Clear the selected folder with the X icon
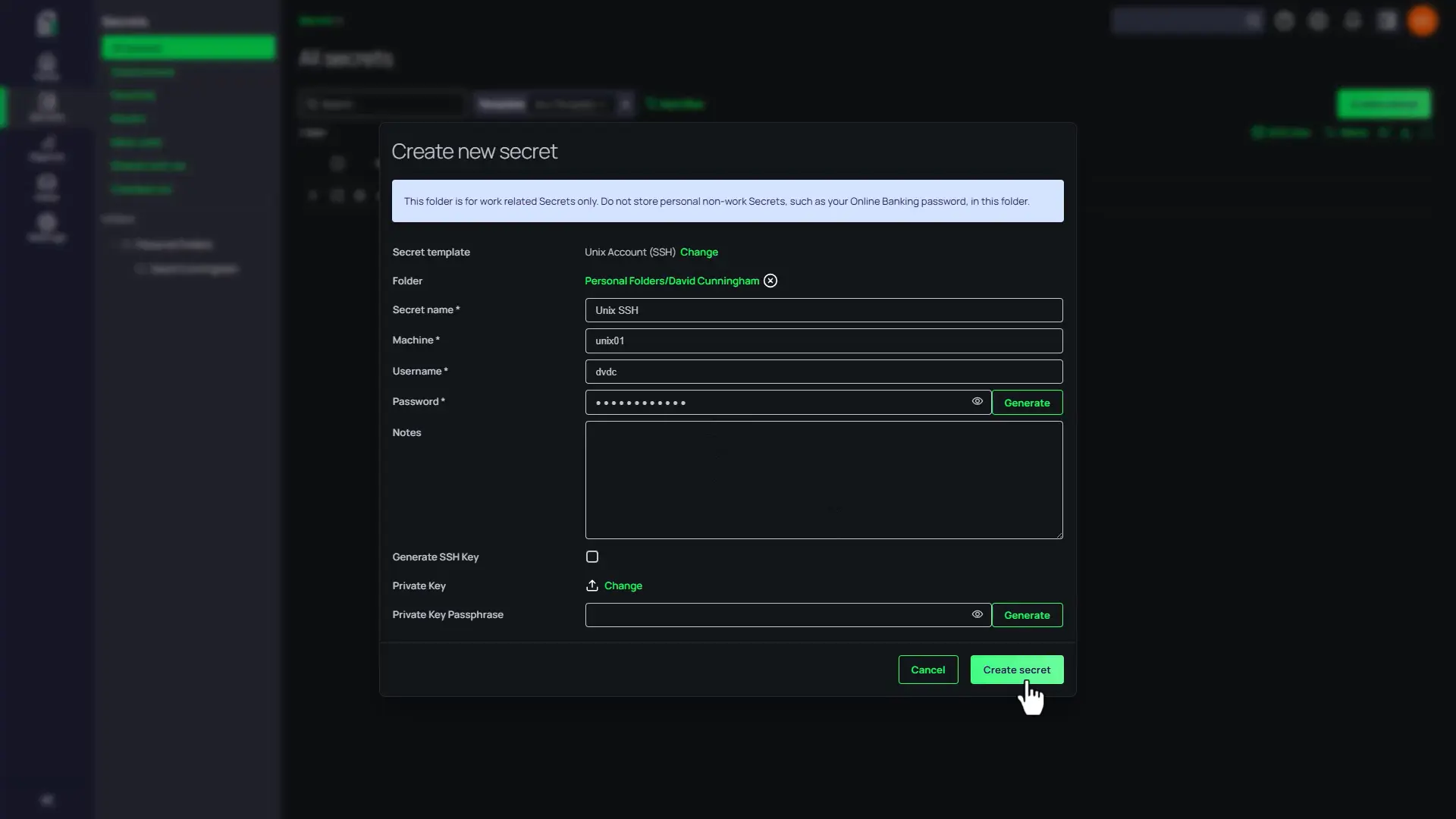 [x=770, y=281]
